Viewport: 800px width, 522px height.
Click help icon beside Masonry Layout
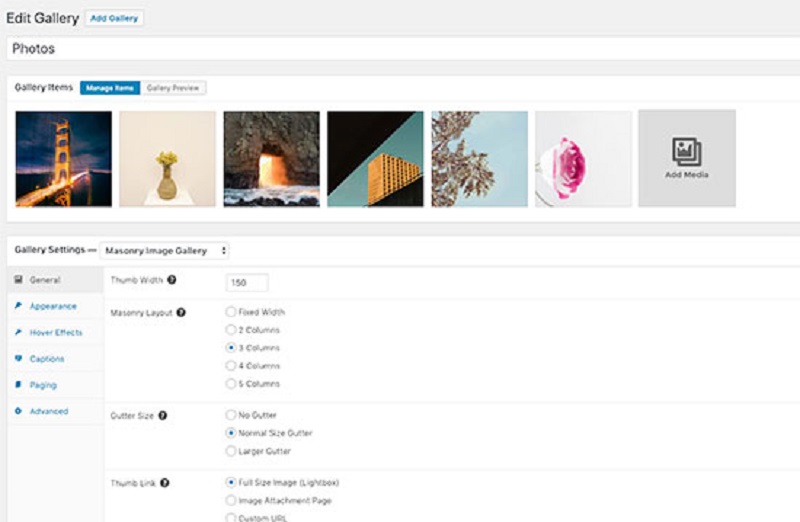[x=181, y=312]
